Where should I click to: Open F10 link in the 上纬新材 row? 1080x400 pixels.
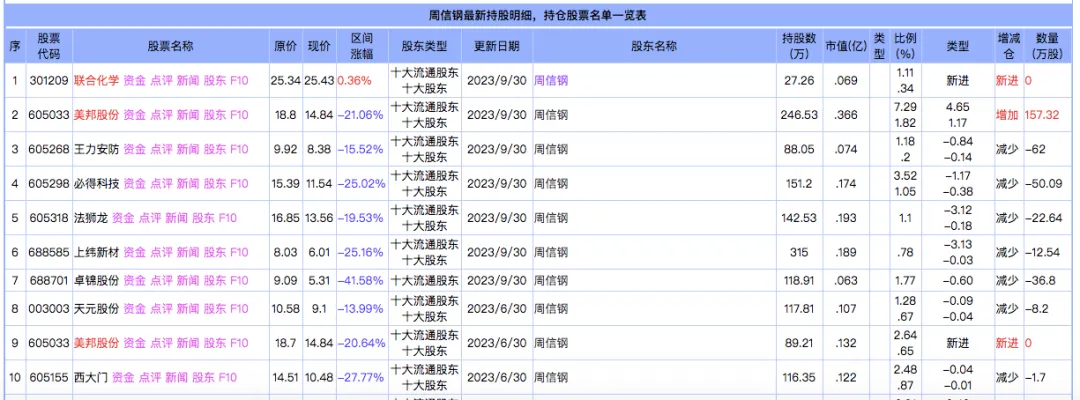pos(239,253)
